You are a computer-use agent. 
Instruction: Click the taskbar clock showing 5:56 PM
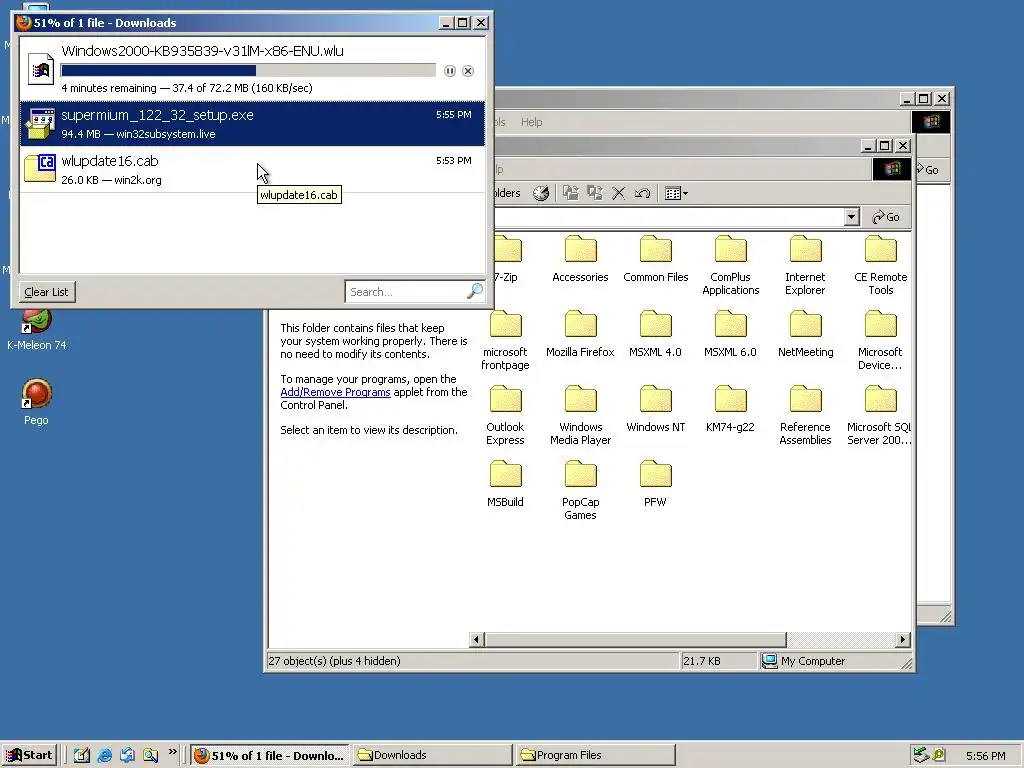(x=985, y=756)
